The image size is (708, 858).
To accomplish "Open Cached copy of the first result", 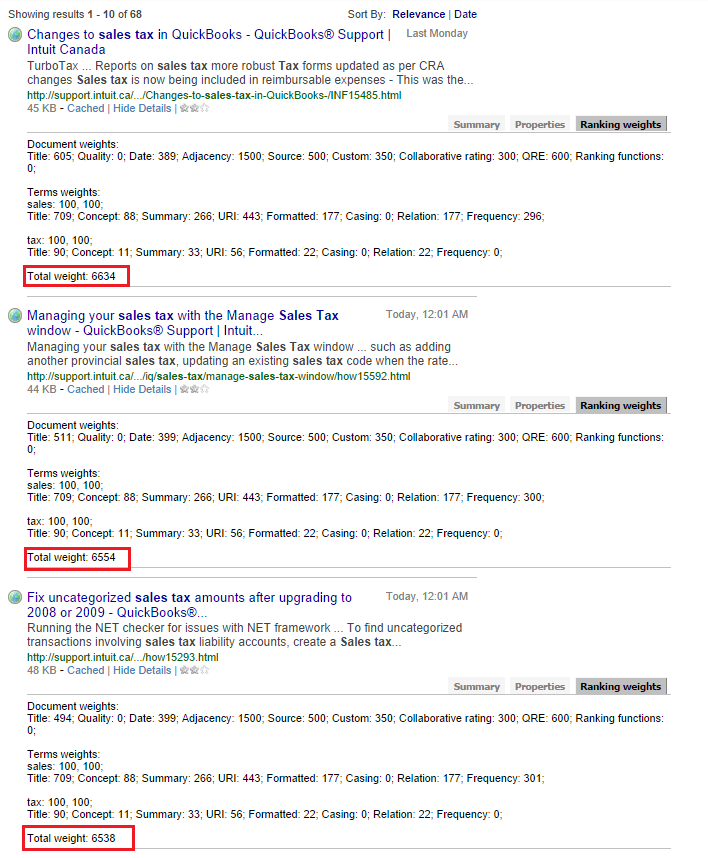I will coord(85,108).
